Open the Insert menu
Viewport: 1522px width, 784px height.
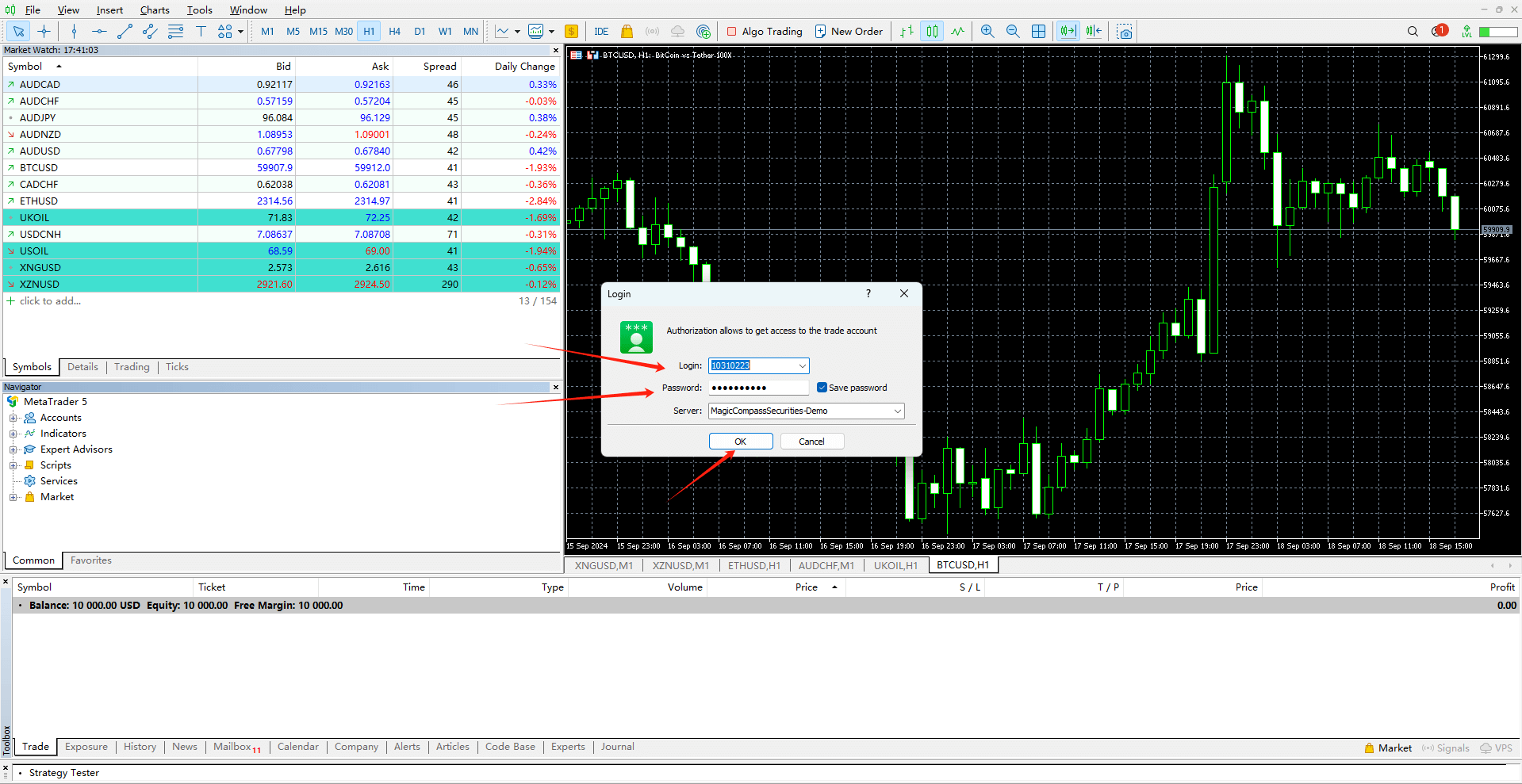tap(109, 10)
